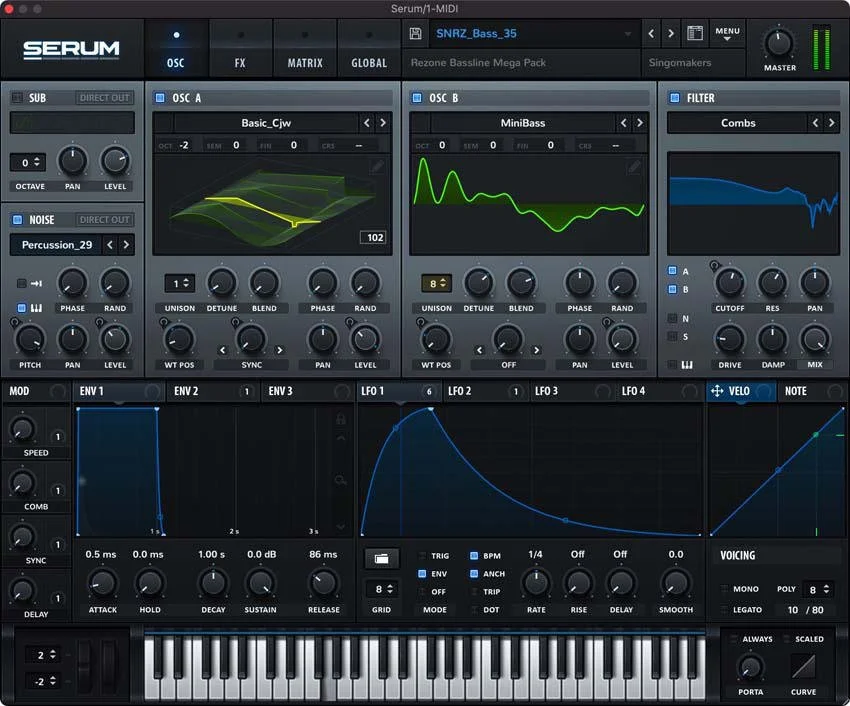Click the OFF warp mode label
The height and width of the screenshot is (706, 850).
click(508, 365)
